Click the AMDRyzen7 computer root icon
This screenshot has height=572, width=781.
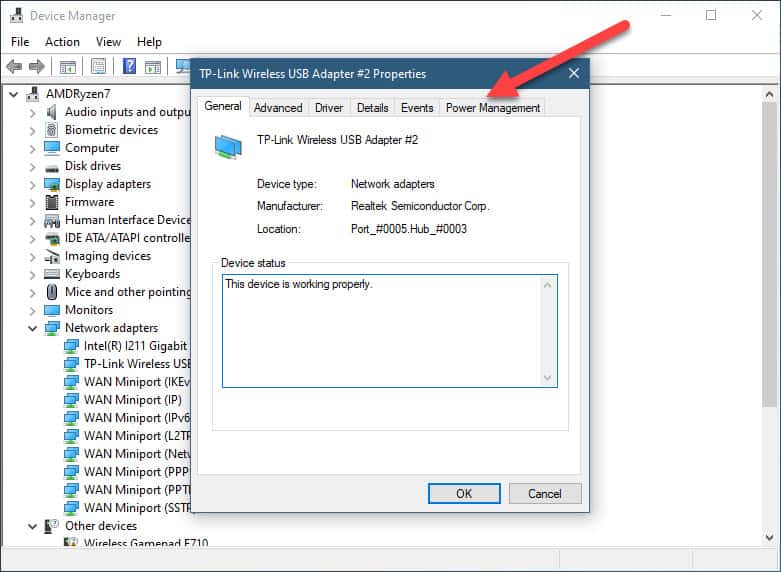(x=33, y=94)
